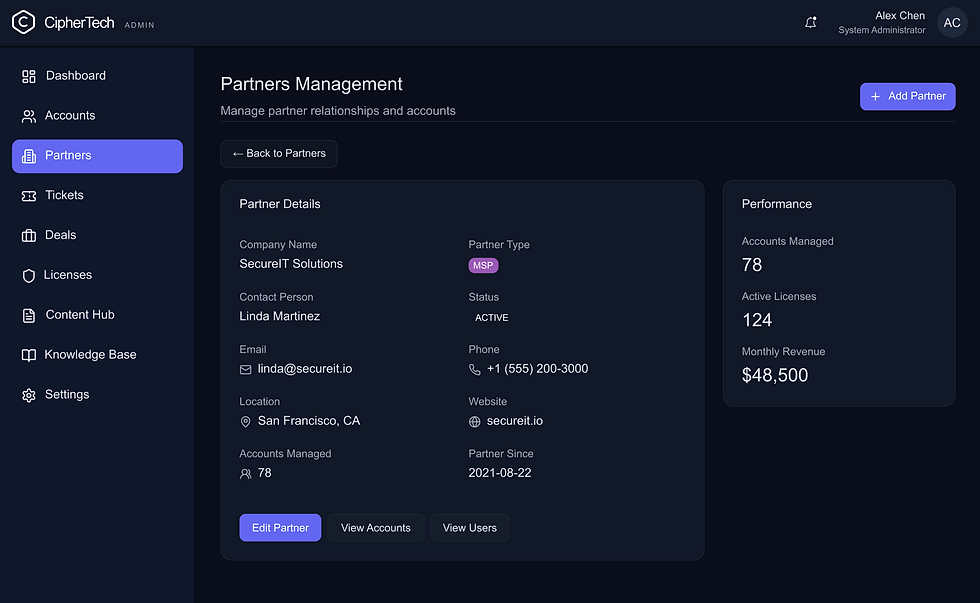Image resolution: width=980 pixels, height=603 pixels.
Task: Click the MSP partner type badge
Action: (x=483, y=265)
